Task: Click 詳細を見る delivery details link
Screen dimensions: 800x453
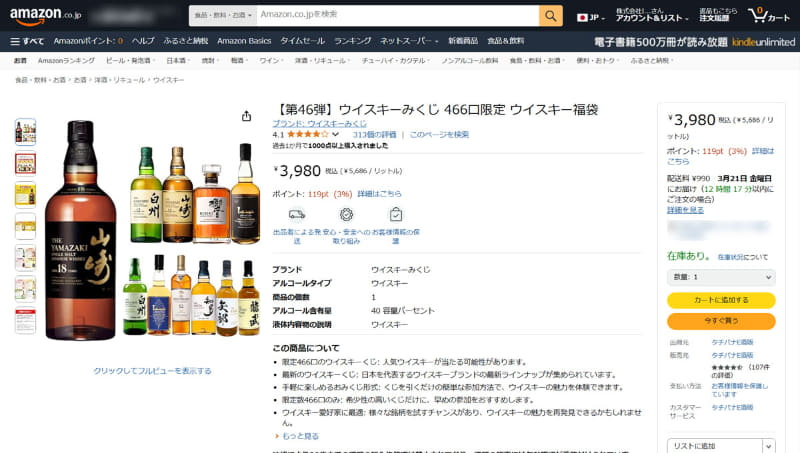Action: click(x=685, y=210)
